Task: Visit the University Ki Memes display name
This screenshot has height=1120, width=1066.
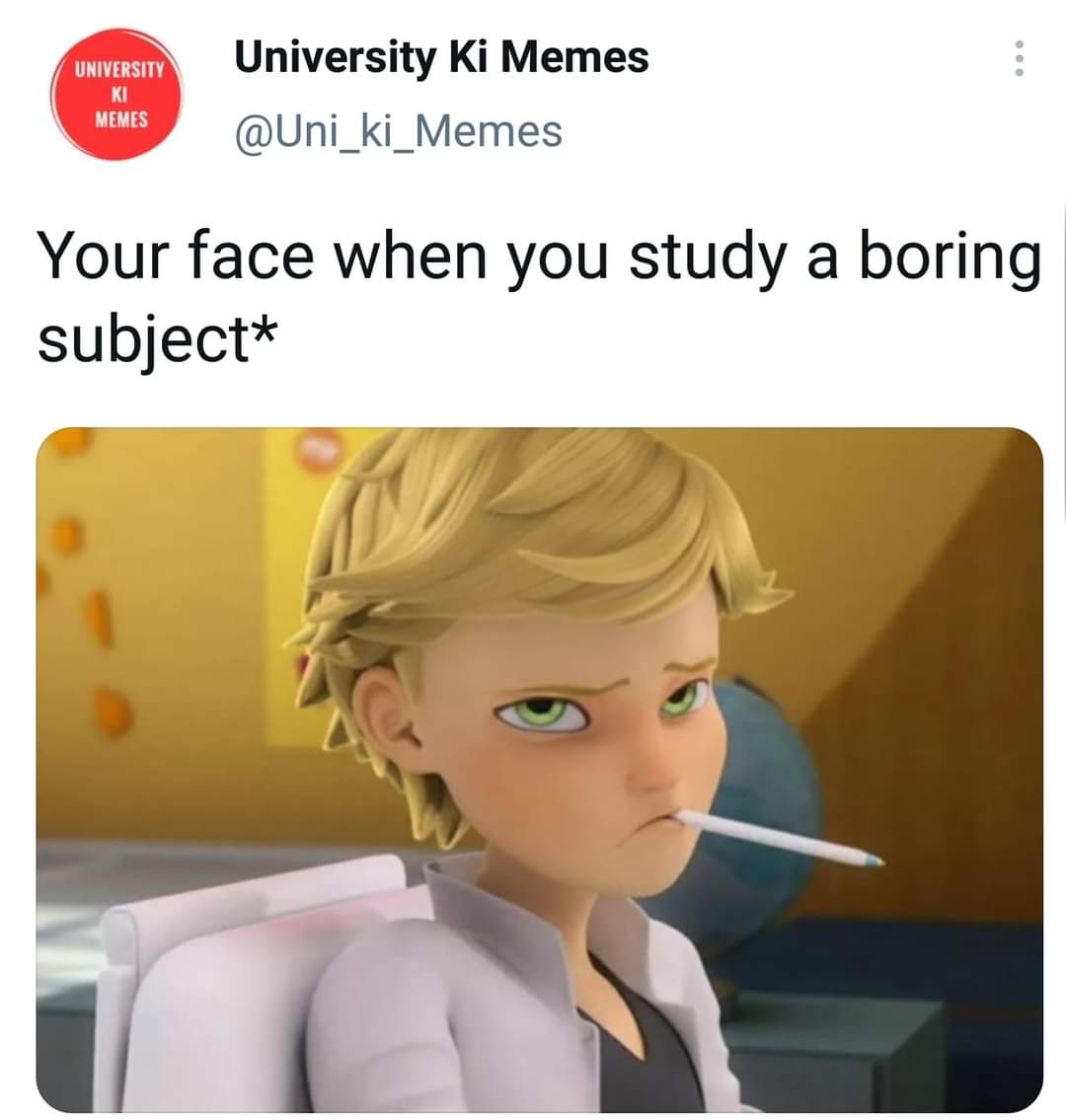Action: (441, 57)
